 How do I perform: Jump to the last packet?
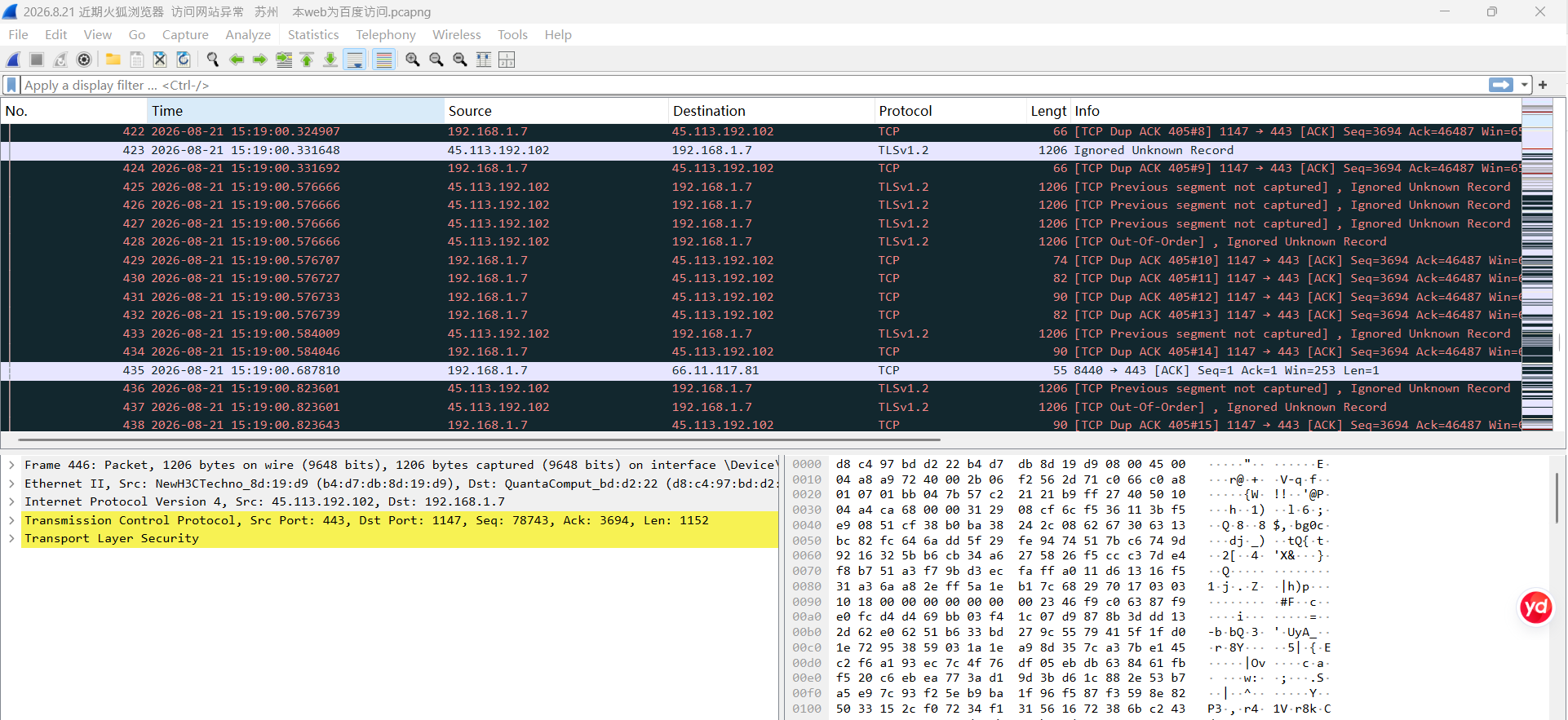point(330,60)
